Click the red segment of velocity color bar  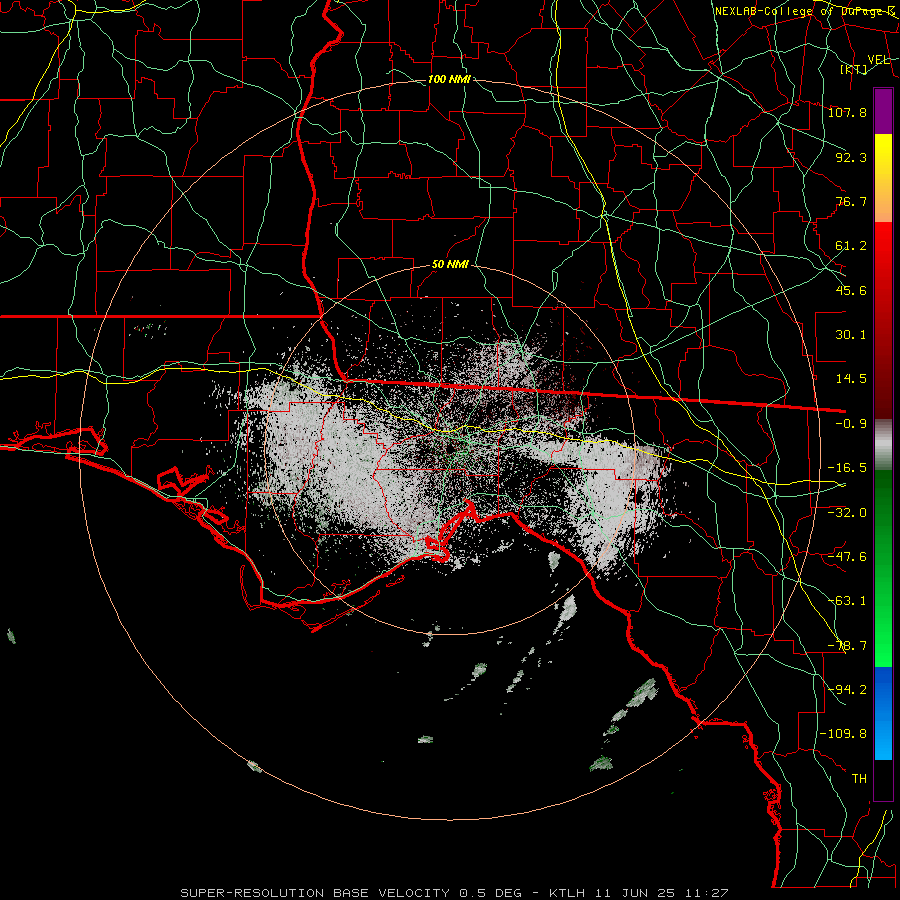pos(883,320)
